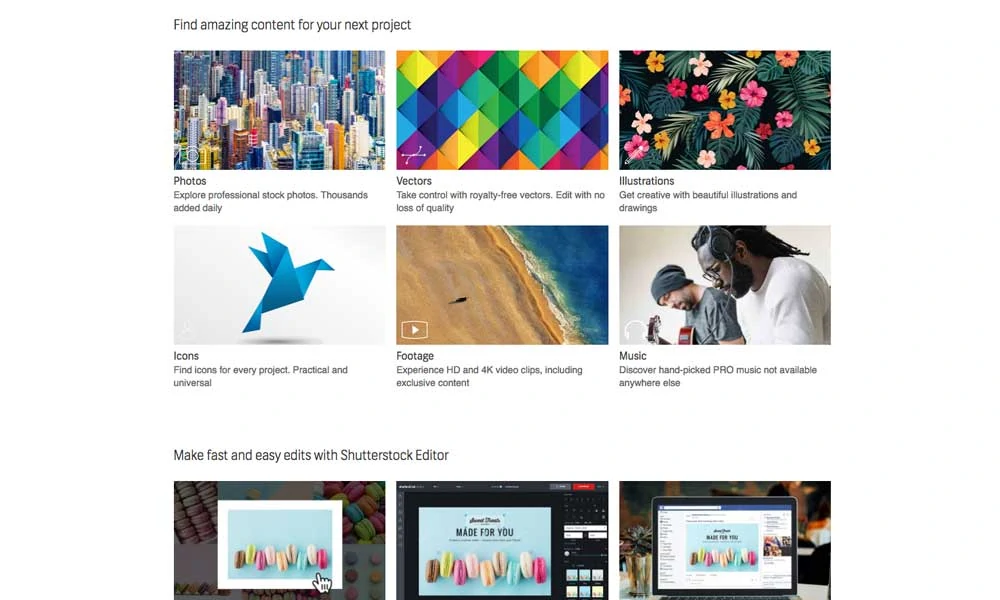The width and height of the screenshot is (1000, 600).
Task: Open the tropical floral Illustrations thumbnail
Action: point(724,110)
